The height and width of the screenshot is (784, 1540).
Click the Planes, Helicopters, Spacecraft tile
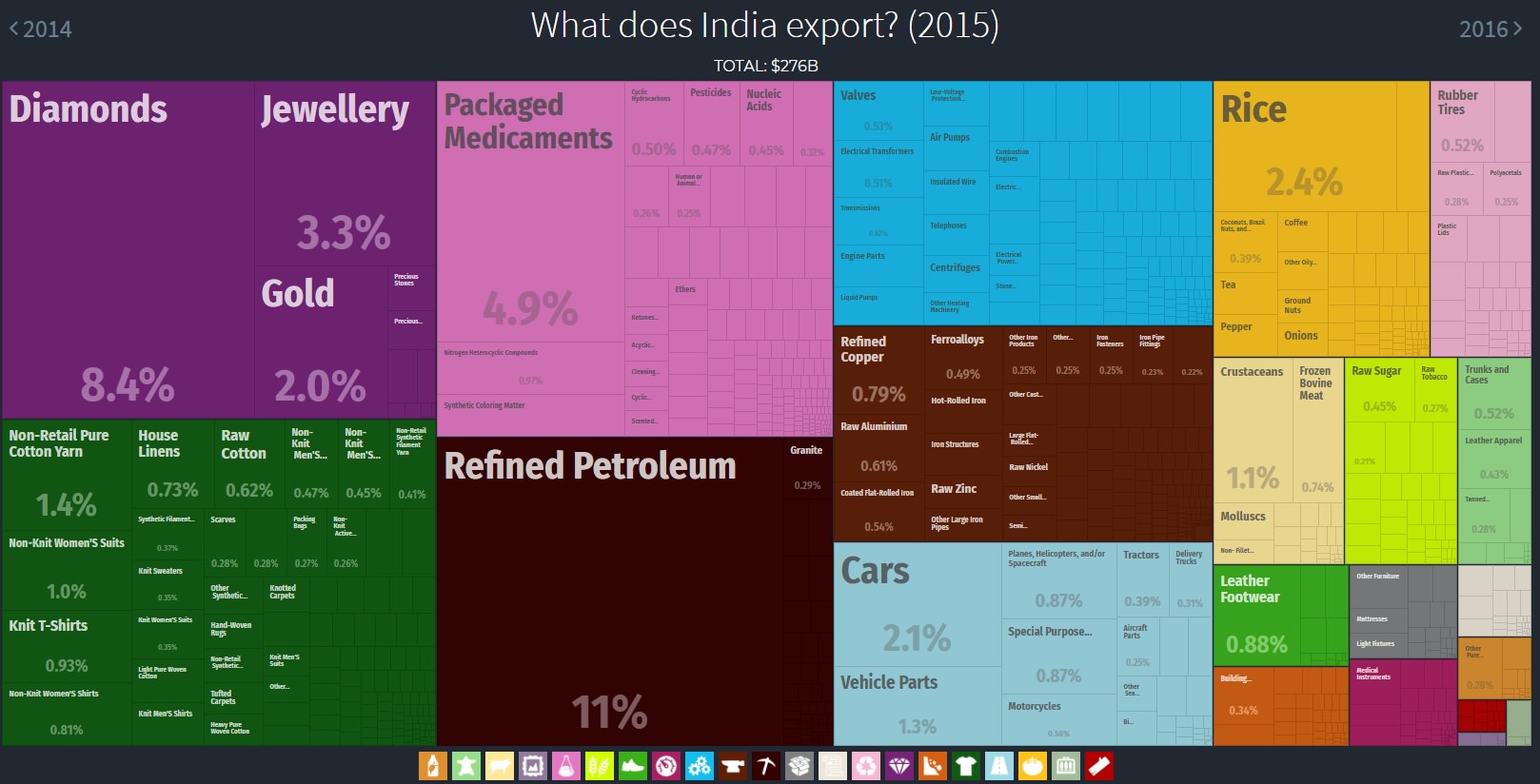click(1058, 580)
